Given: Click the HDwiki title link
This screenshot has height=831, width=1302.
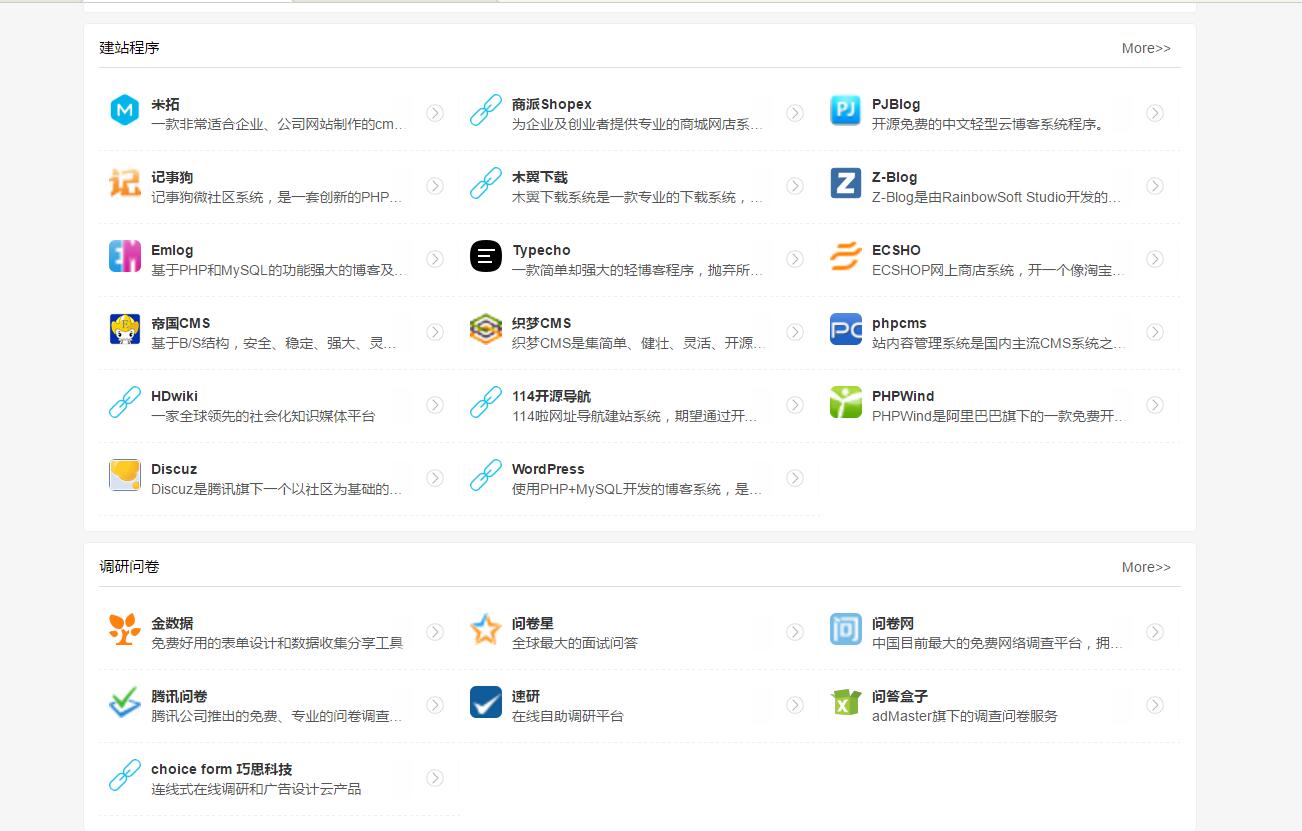Looking at the screenshot, I should point(175,396).
